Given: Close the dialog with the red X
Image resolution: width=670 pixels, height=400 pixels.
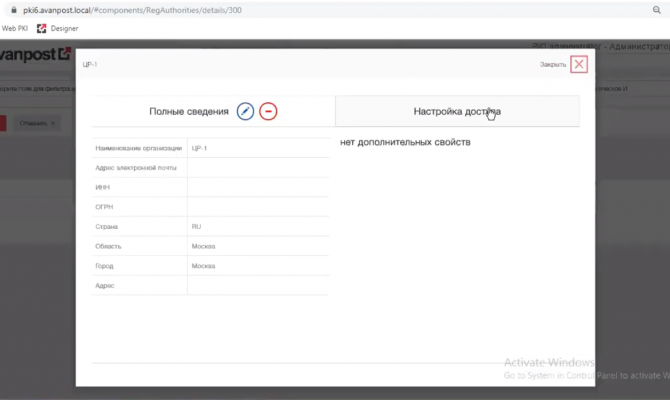Looking at the screenshot, I should (x=579, y=64).
